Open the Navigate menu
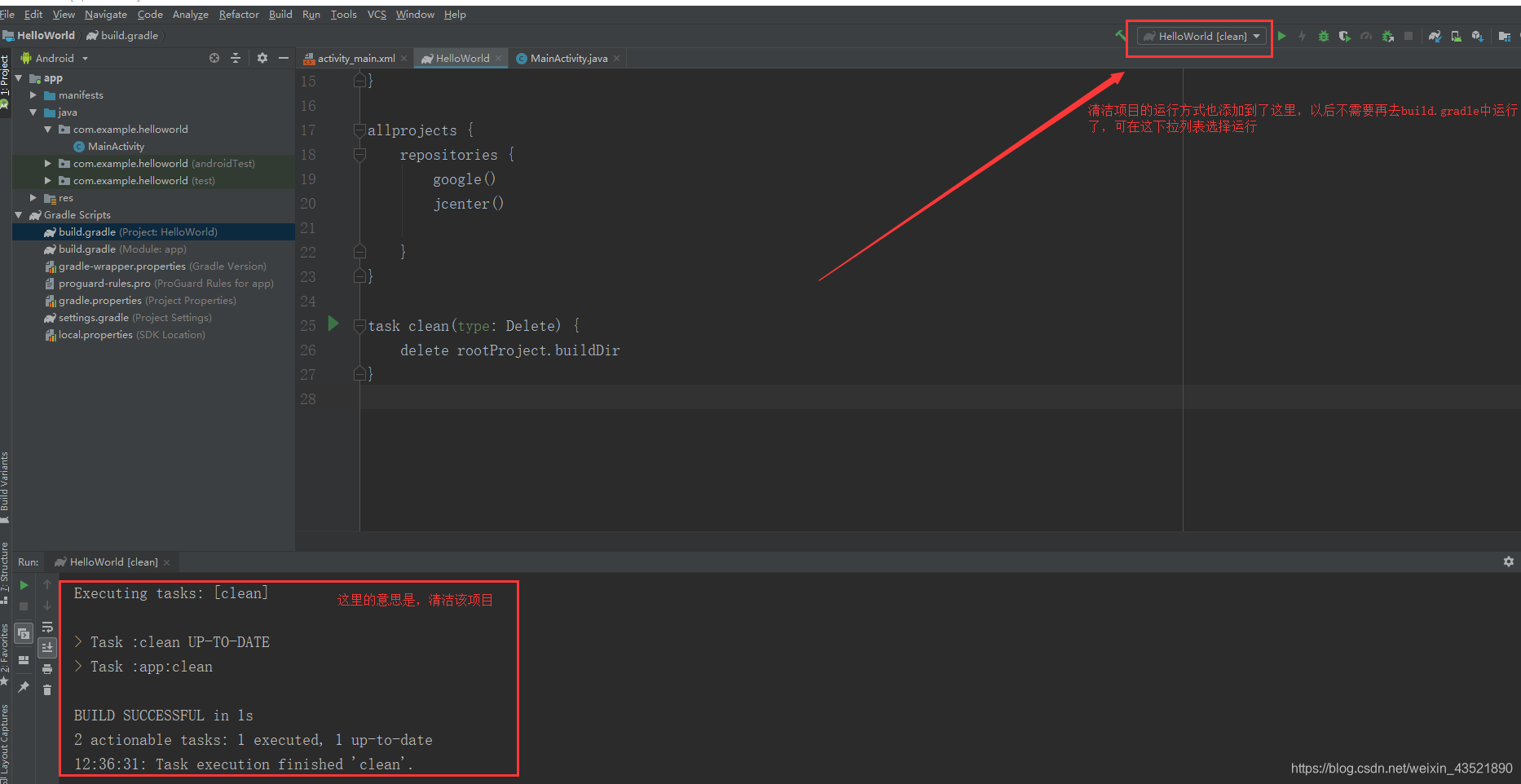 [x=106, y=14]
